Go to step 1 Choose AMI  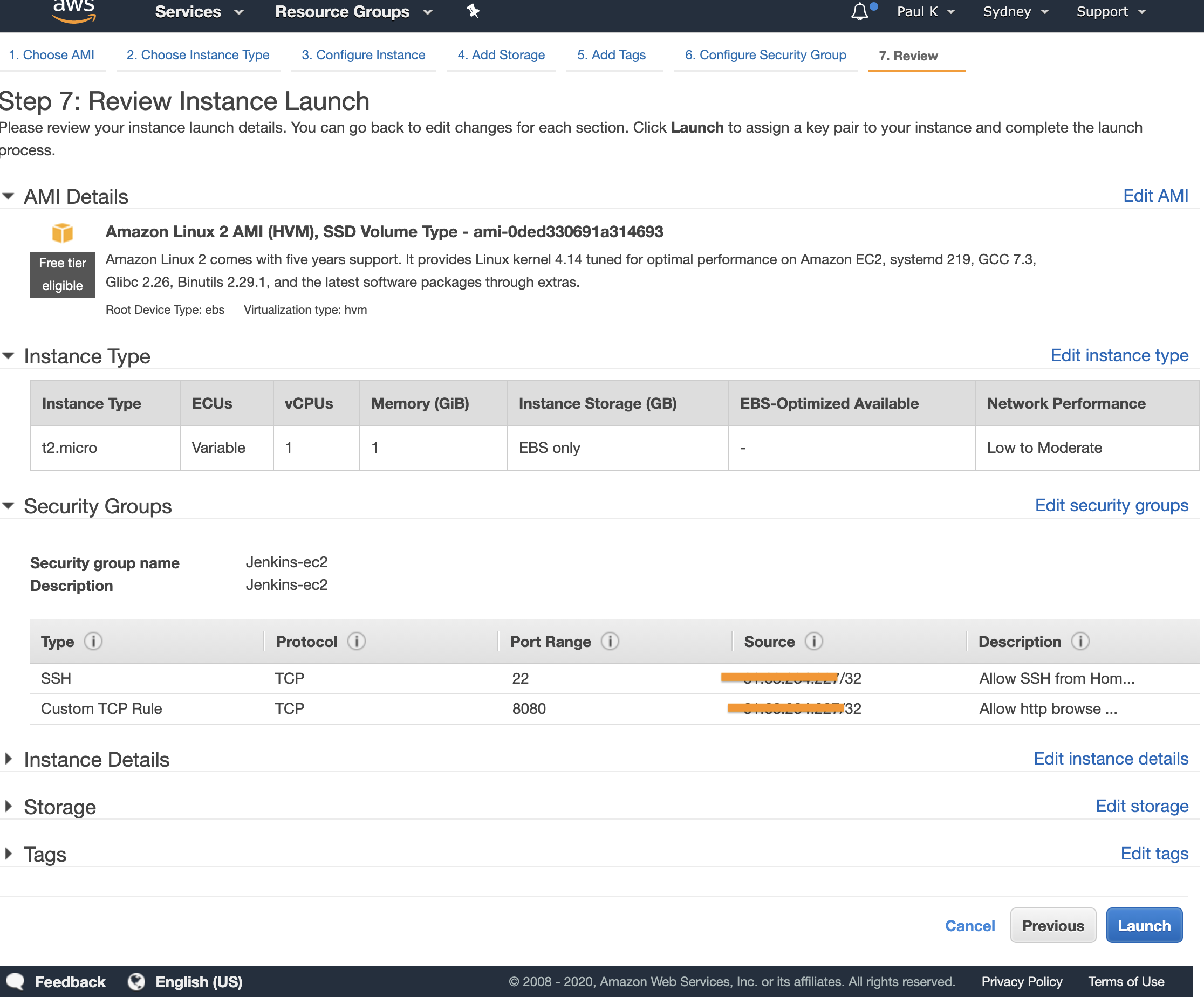[52, 55]
